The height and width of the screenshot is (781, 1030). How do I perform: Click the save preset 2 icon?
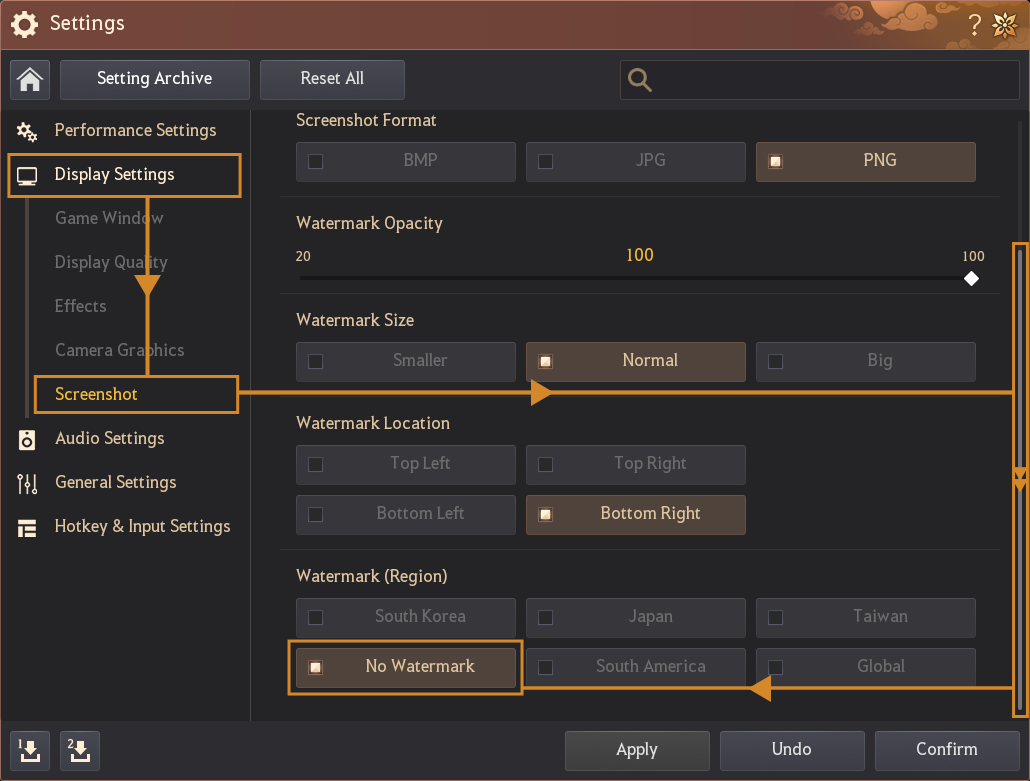(80, 750)
